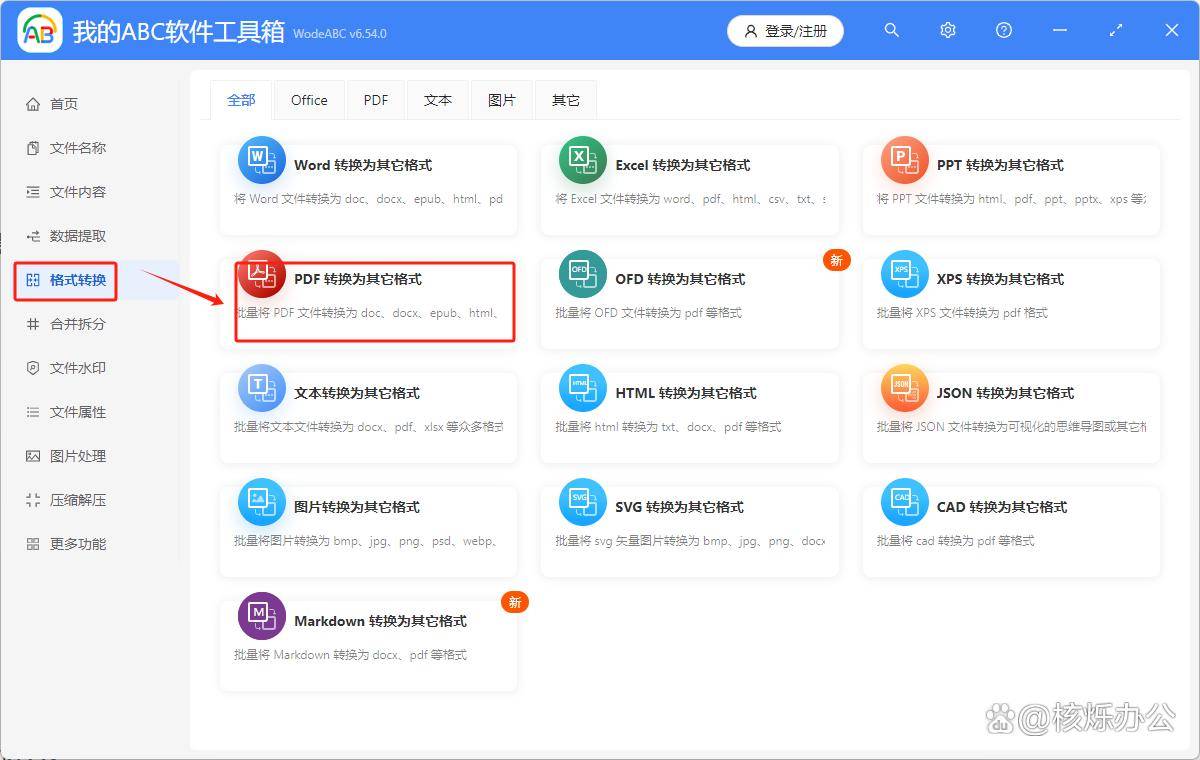Open 文本转换为其它格式 title

pos(357,393)
